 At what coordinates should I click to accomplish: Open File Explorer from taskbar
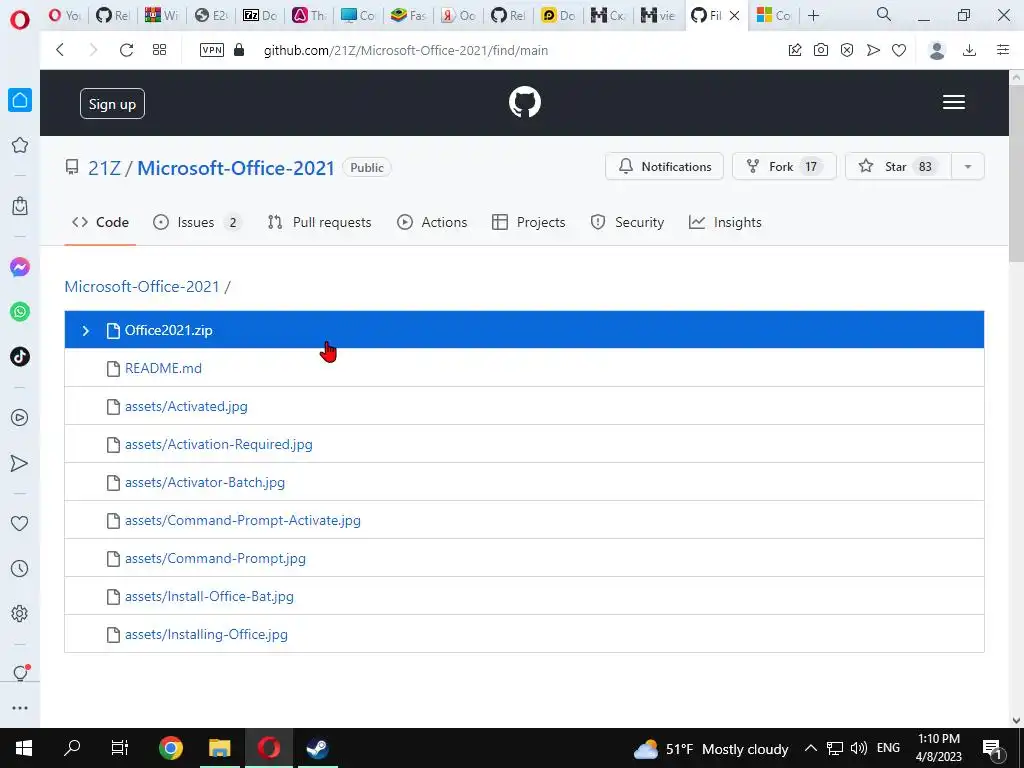(219, 748)
